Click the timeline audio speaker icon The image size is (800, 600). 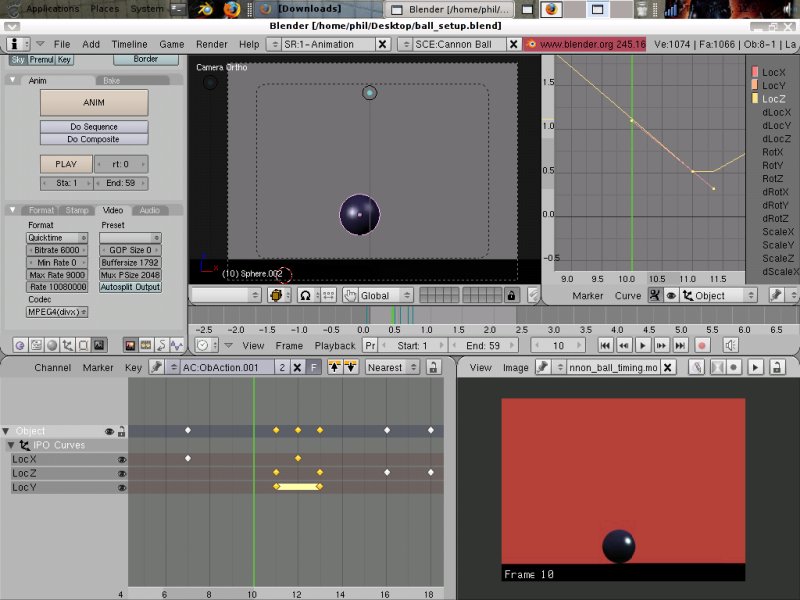(x=730, y=345)
